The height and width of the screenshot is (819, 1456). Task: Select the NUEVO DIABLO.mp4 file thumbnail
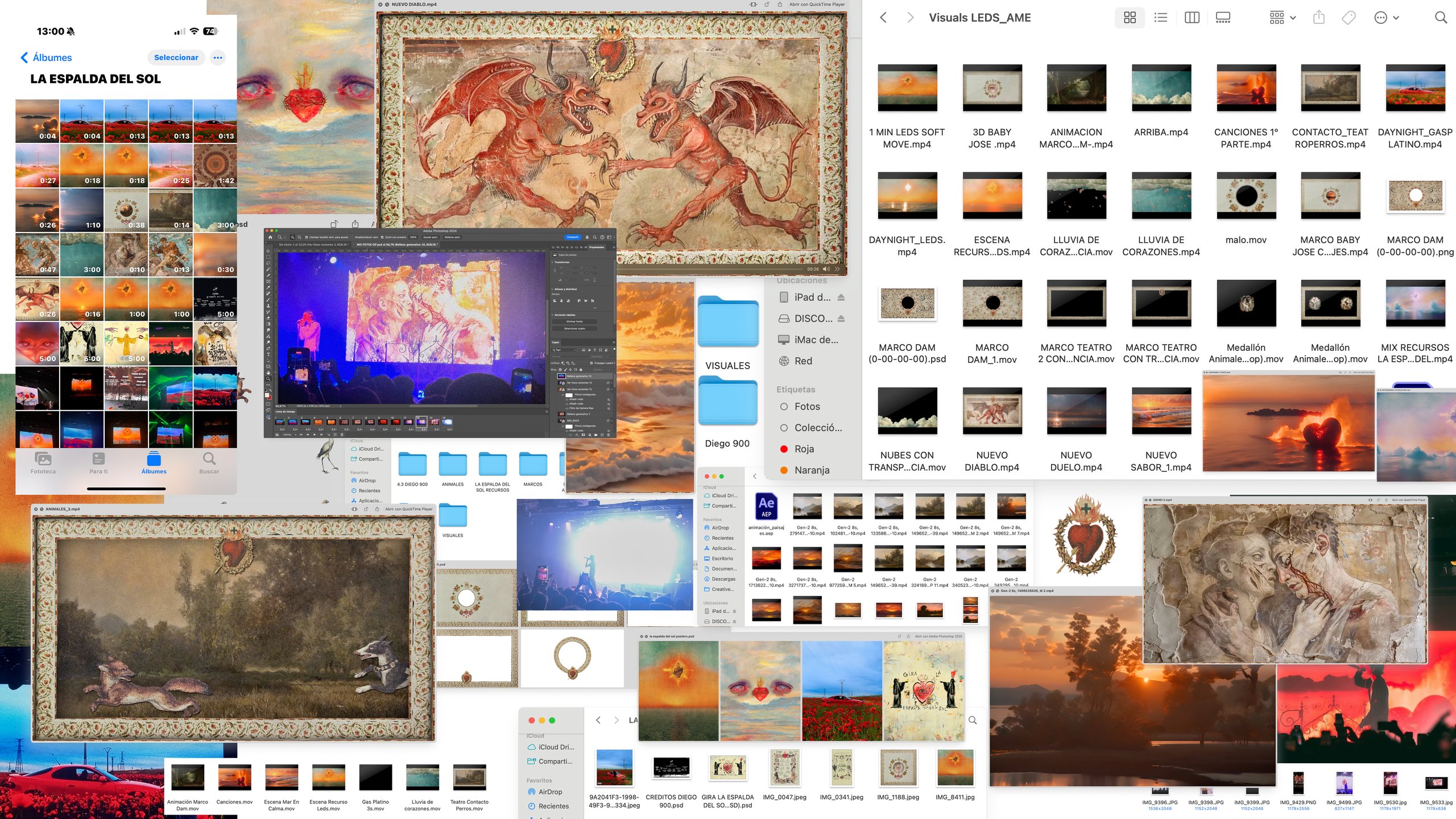(992, 411)
